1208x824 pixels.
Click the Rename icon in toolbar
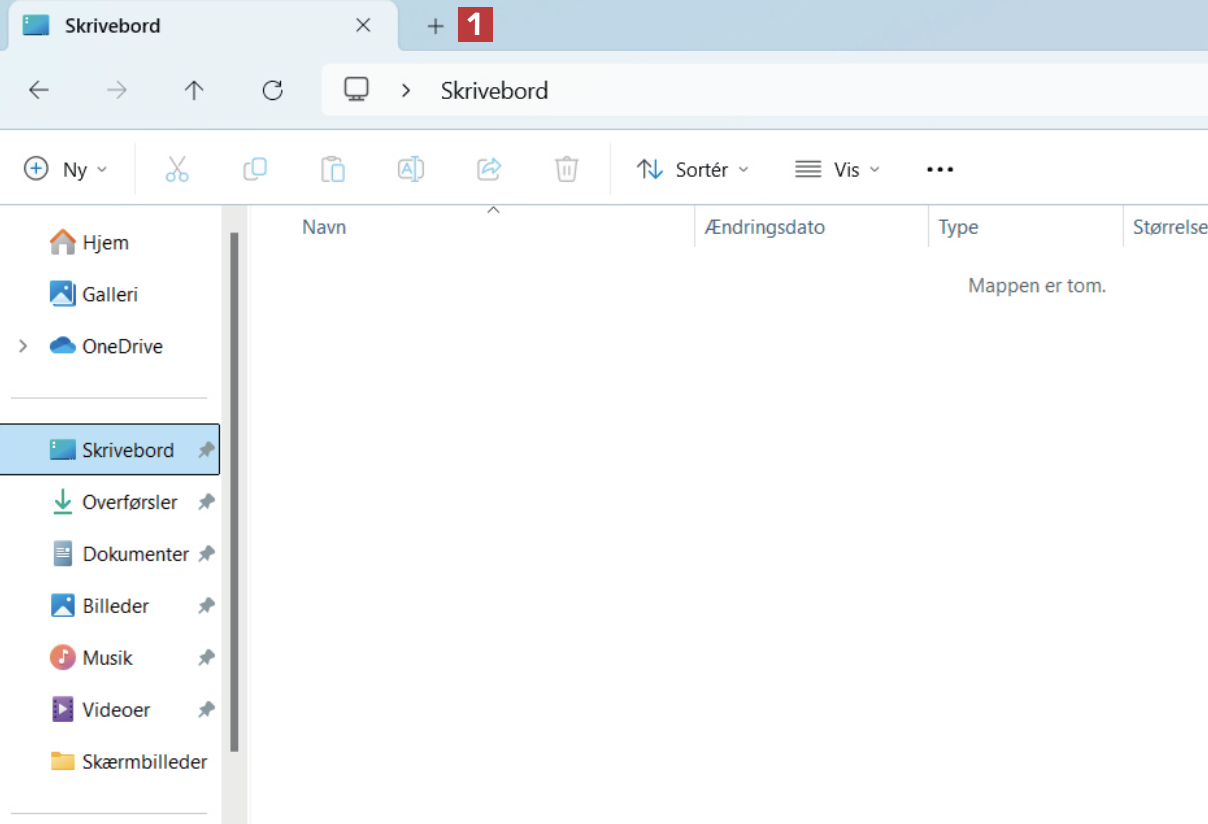pos(411,169)
